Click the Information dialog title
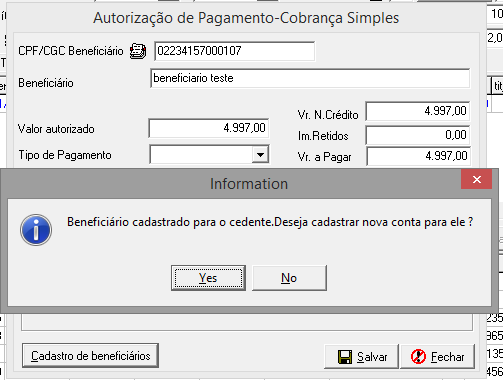 (249, 184)
